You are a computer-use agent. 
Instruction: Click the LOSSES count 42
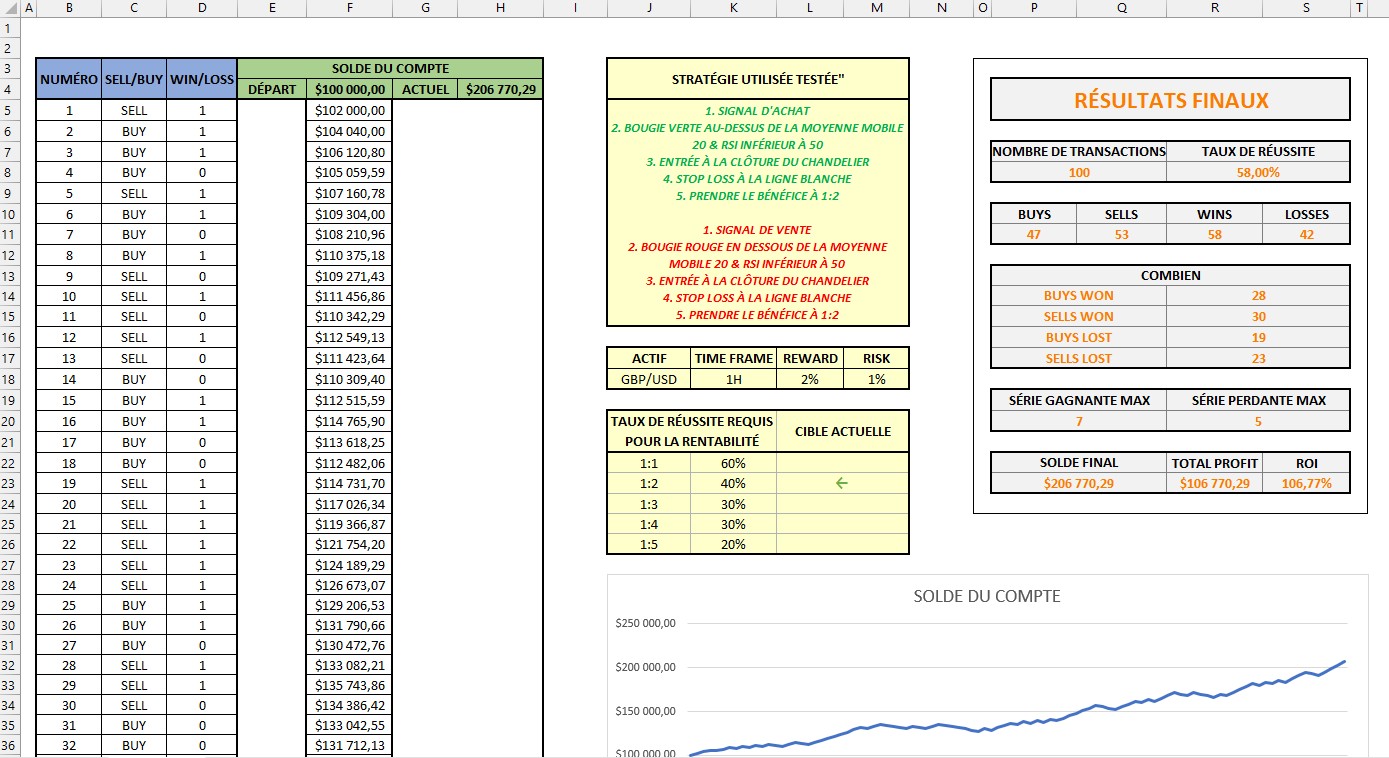1306,234
